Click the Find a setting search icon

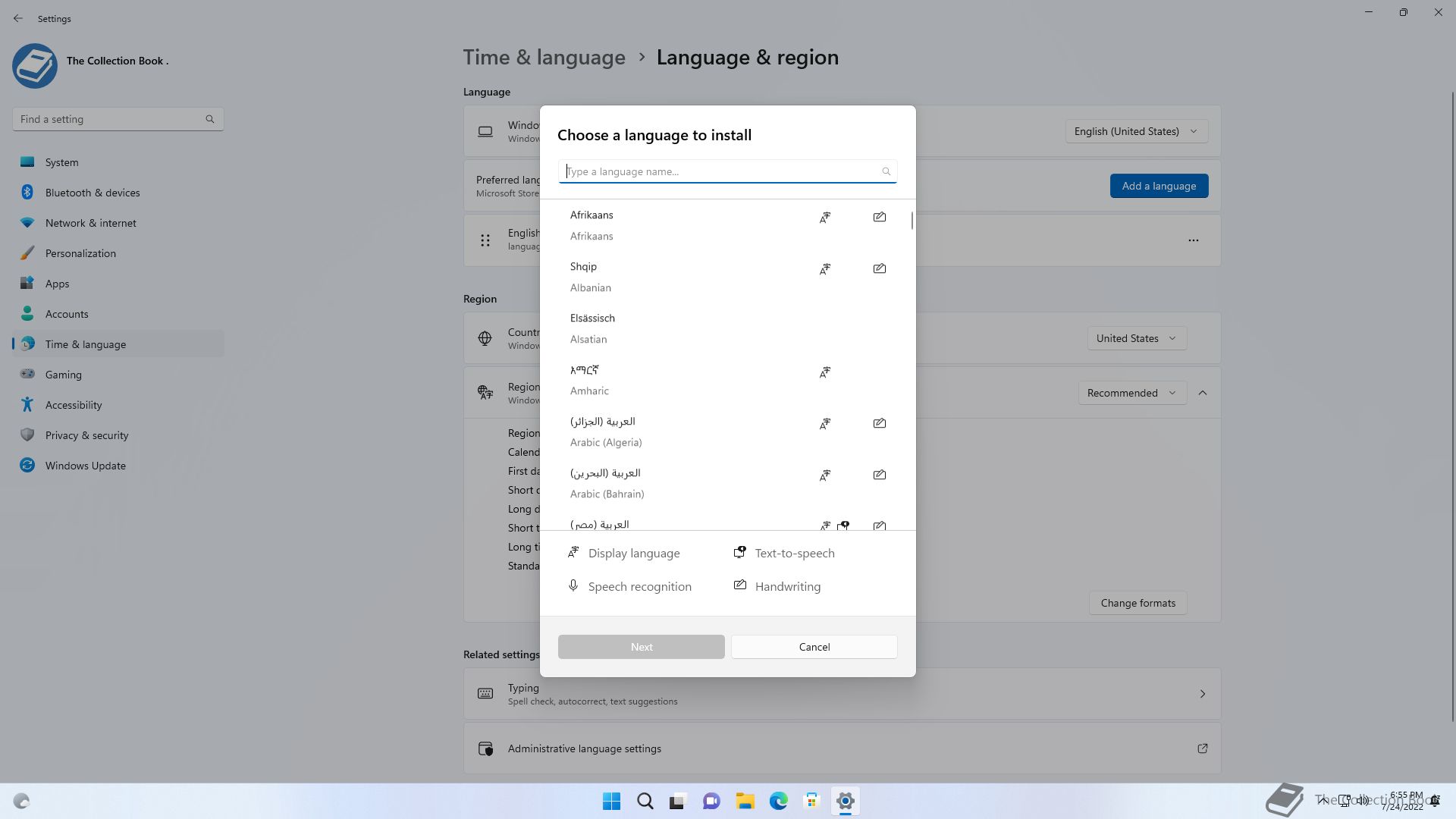pos(210,119)
